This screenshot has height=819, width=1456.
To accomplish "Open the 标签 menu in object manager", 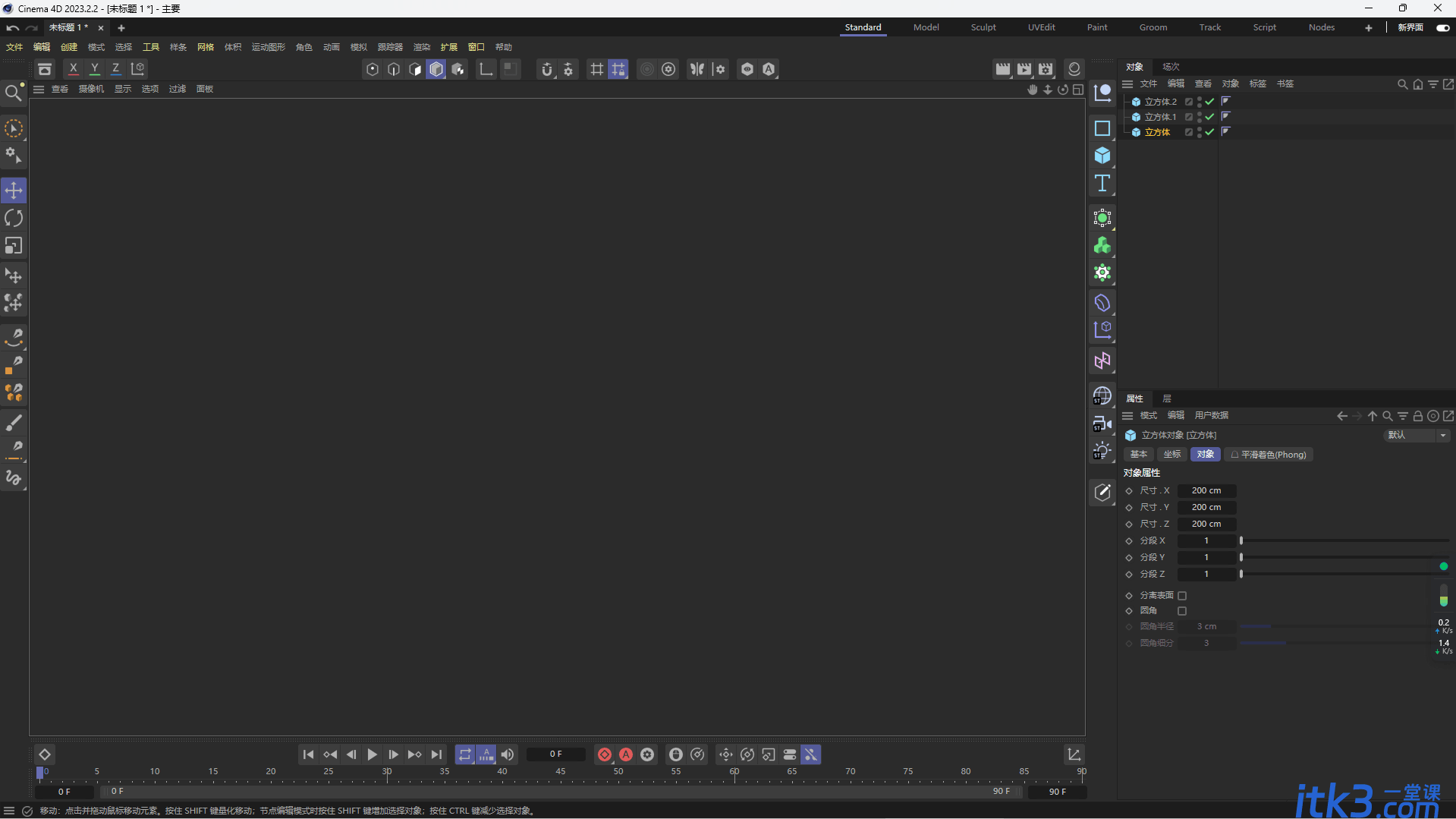I will tap(1258, 84).
